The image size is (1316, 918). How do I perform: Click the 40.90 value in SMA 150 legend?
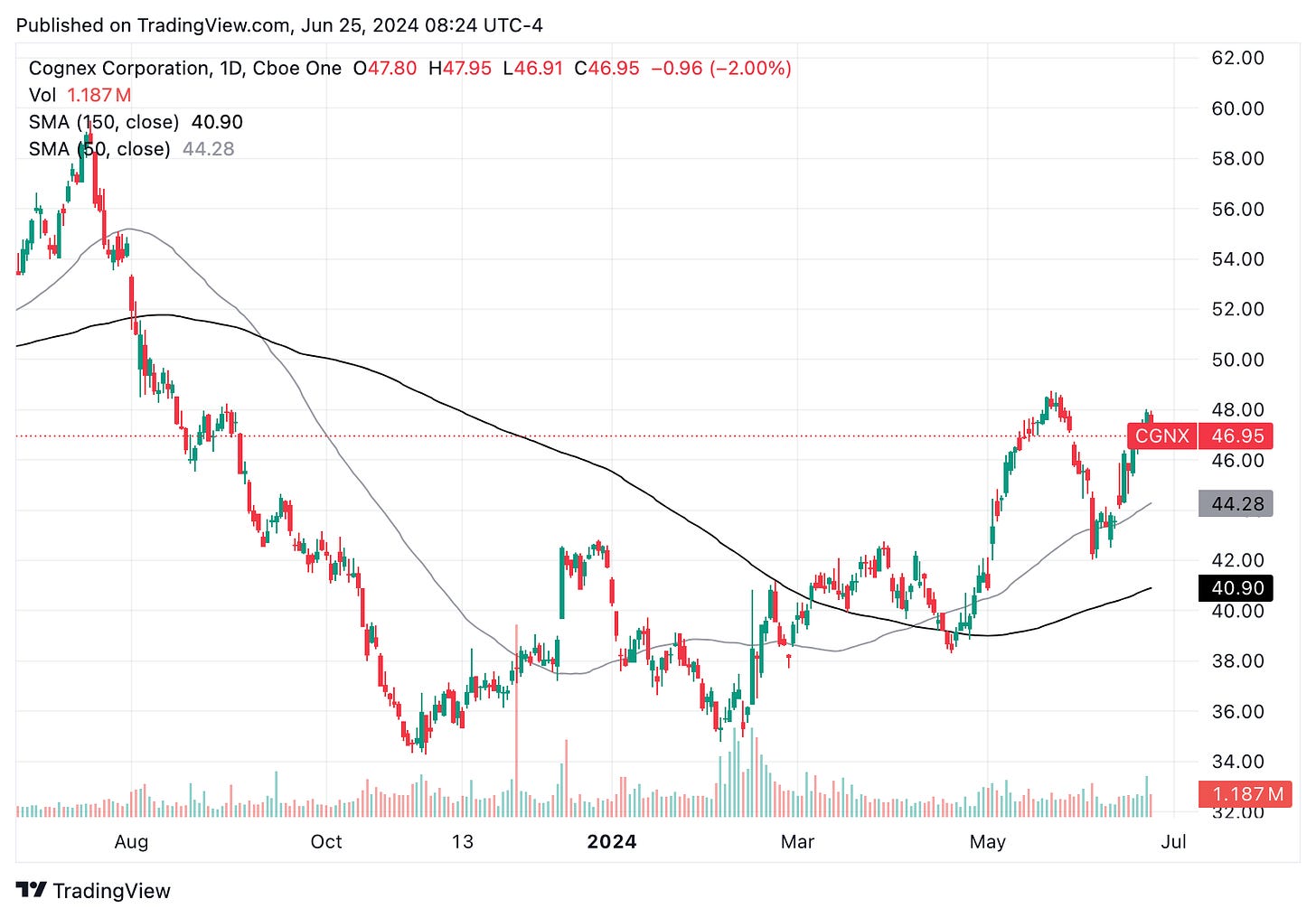click(x=217, y=122)
